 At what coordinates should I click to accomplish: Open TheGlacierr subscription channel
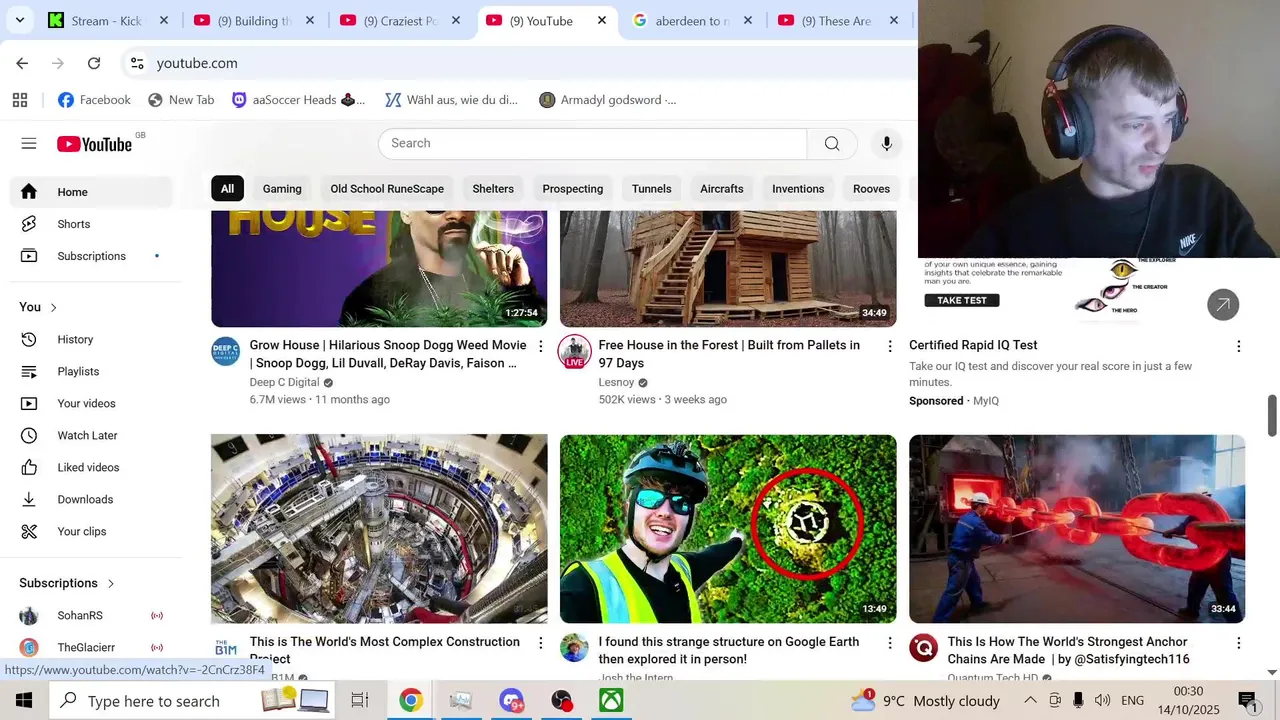pyautogui.click(x=92, y=648)
